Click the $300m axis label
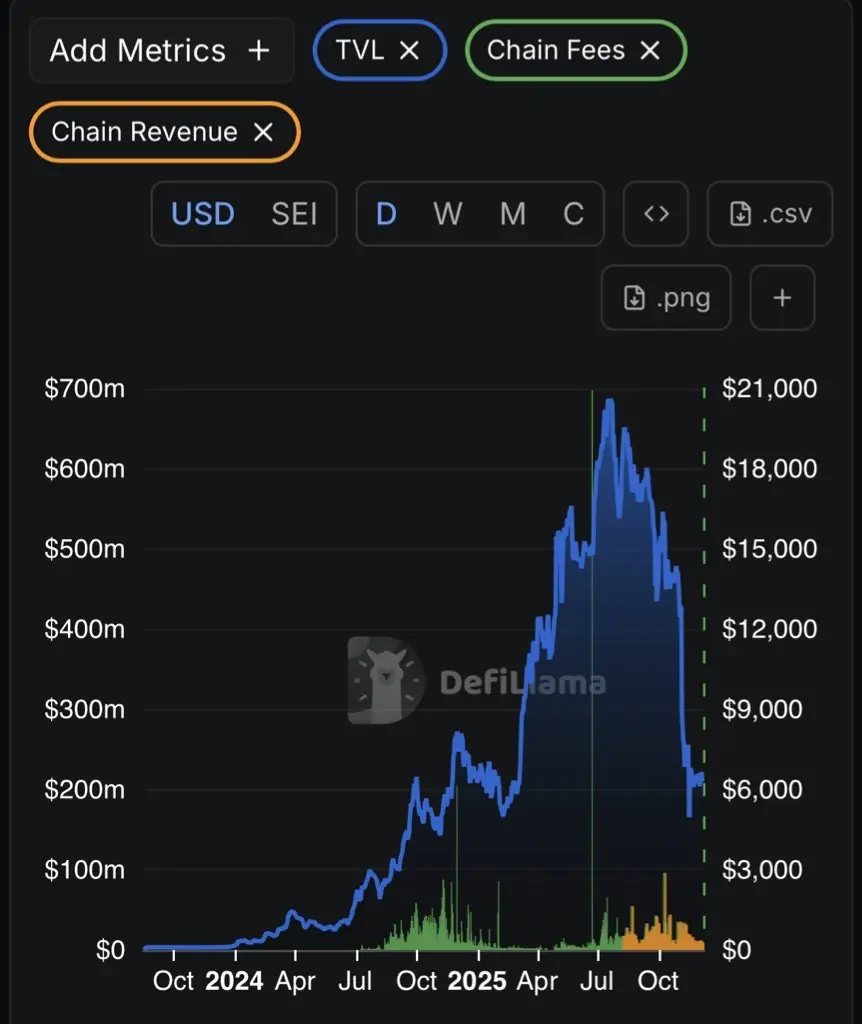The height and width of the screenshot is (1024, 862). coord(84,709)
